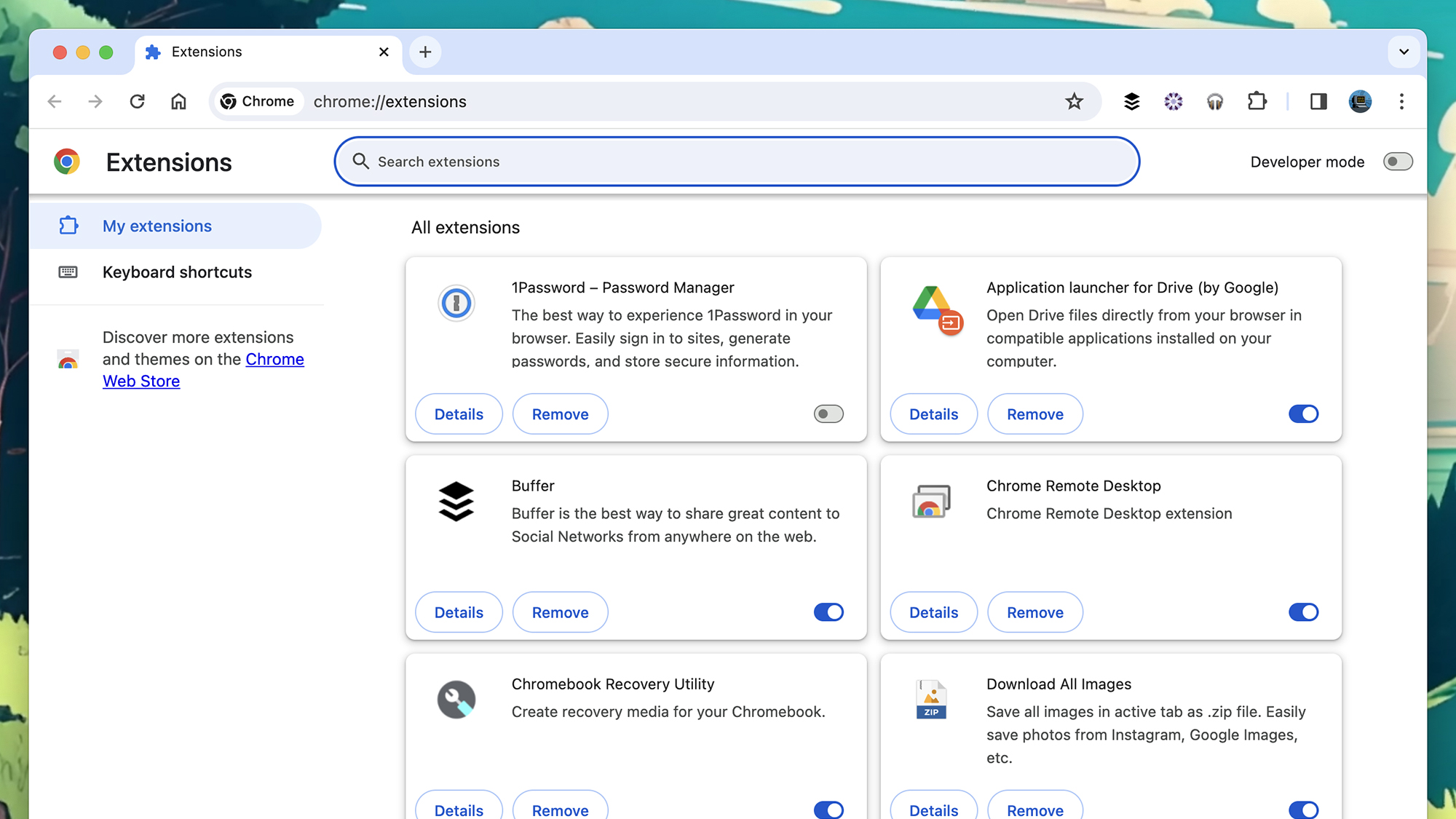1456x819 pixels.
Task: Open the Extensions puzzle-piece menu in toolbar
Action: pos(1257,101)
